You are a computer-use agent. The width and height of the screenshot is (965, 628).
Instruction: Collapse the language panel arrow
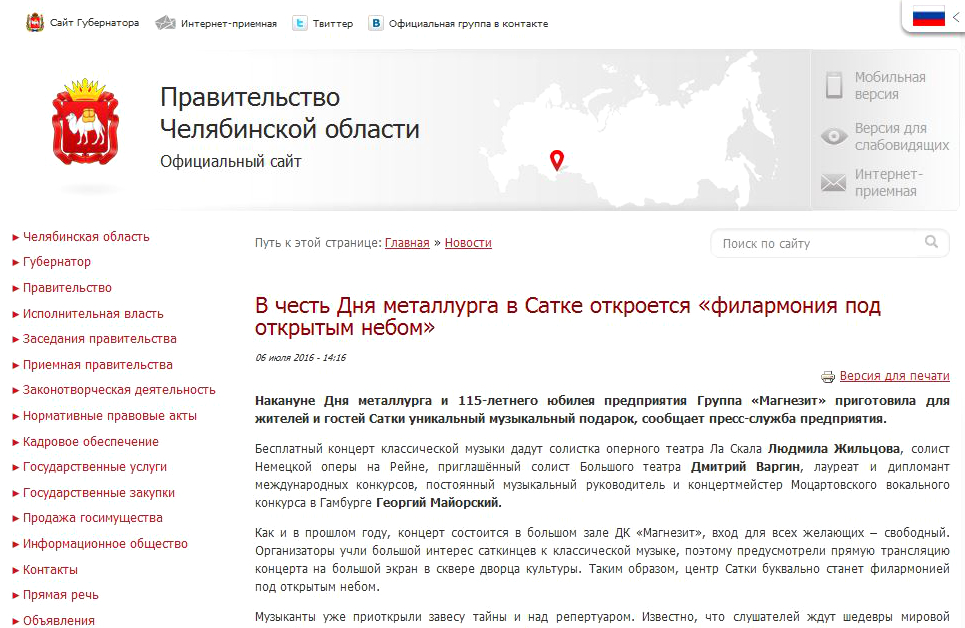[x=956, y=17]
